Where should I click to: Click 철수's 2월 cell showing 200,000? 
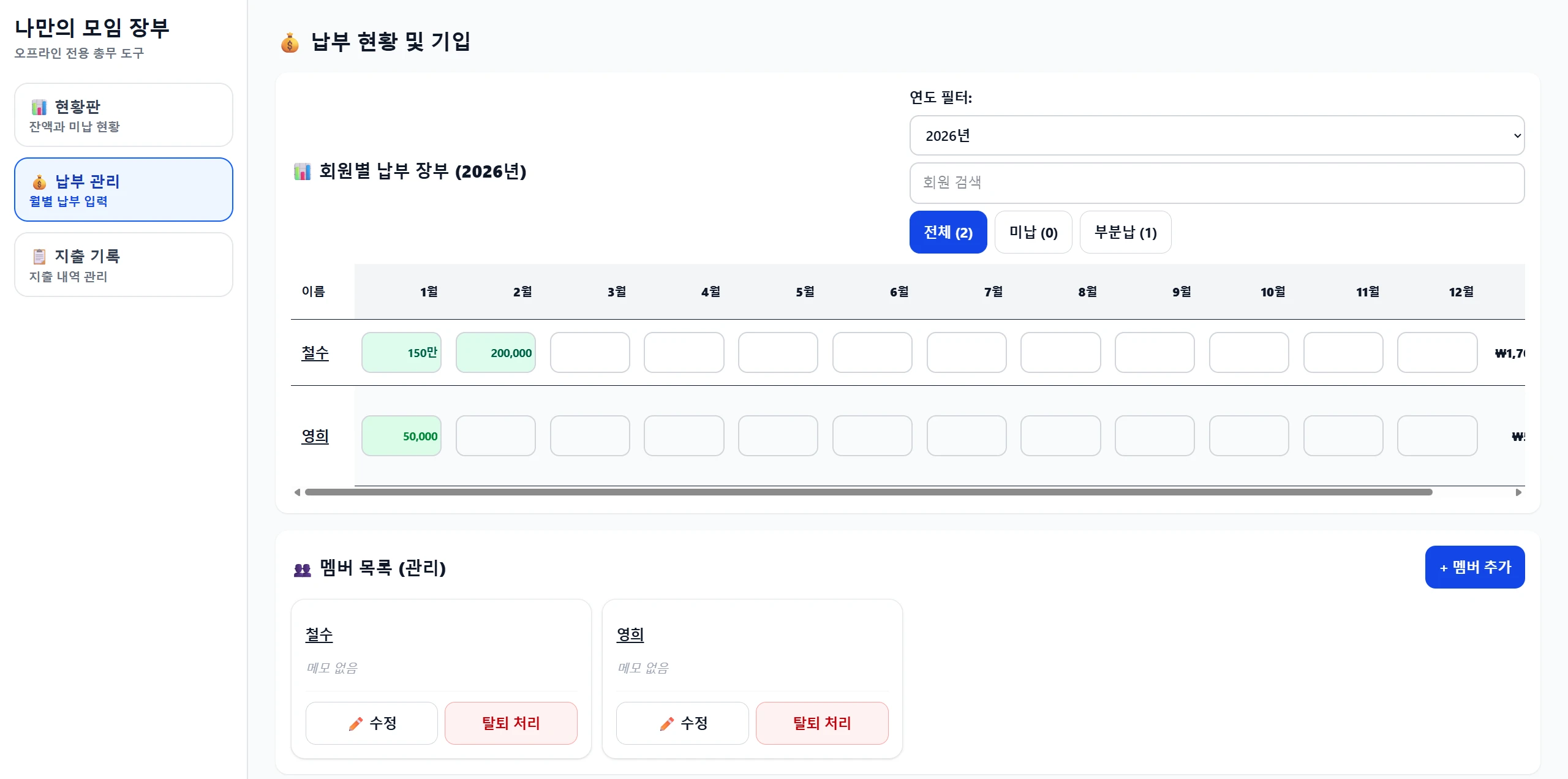pyautogui.click(x=496, y=353)
